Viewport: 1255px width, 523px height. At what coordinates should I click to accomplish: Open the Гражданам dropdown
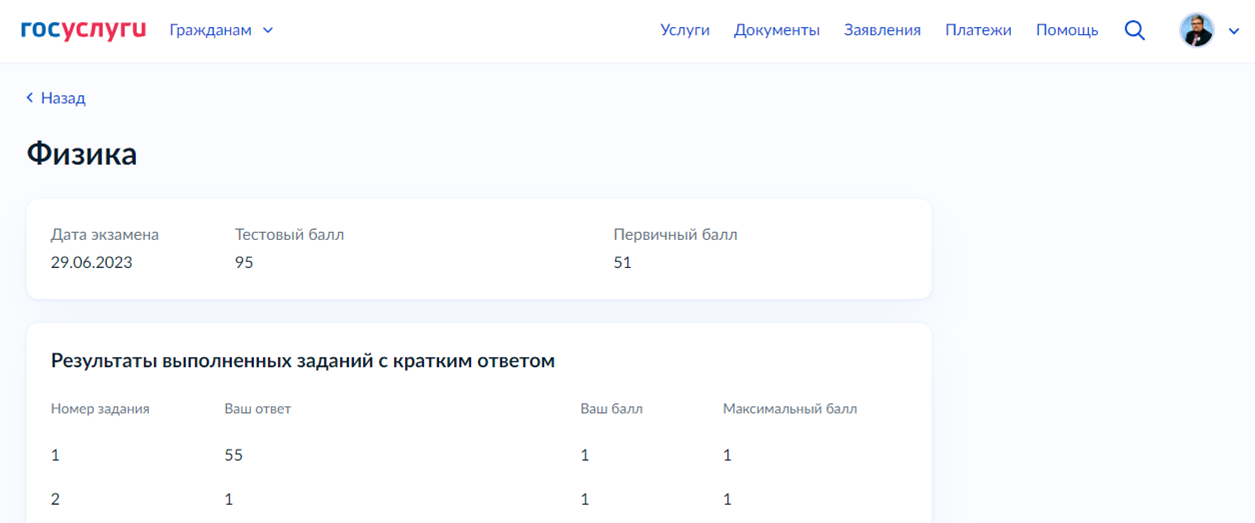(221, 30)
